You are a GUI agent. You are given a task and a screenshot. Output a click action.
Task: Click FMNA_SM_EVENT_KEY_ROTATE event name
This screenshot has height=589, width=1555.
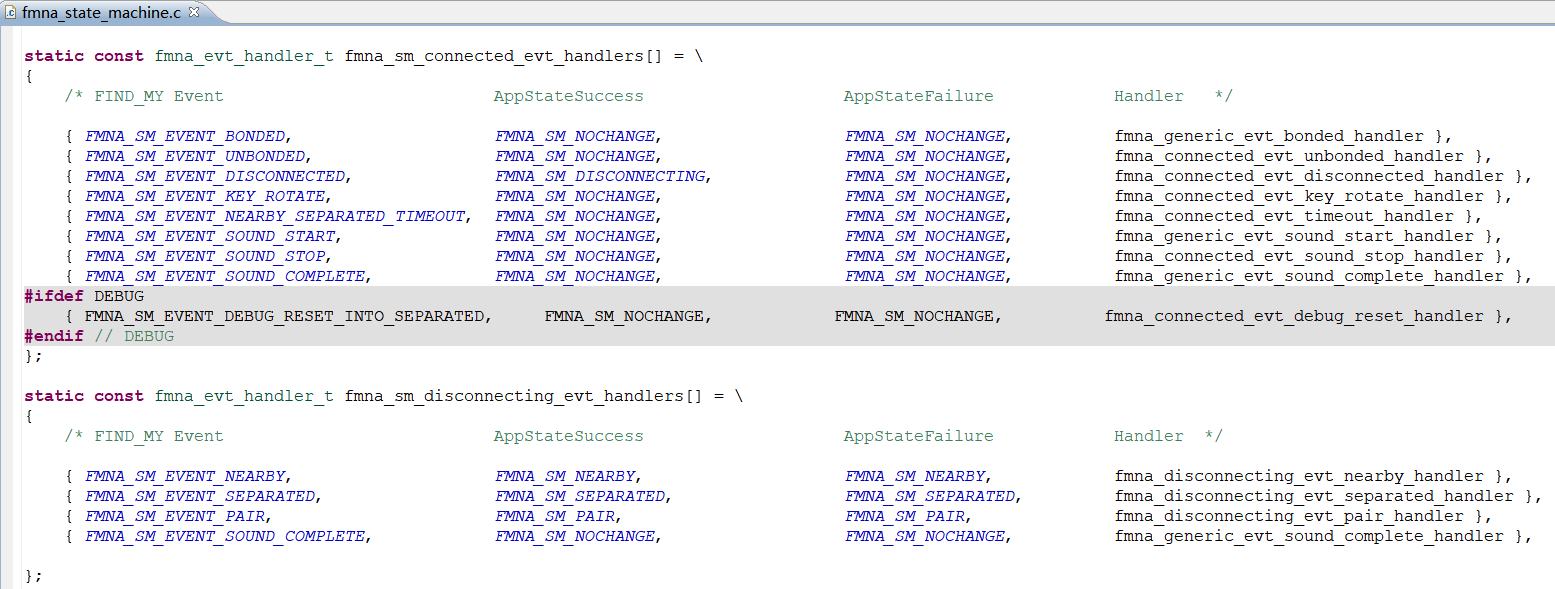tap(205, 196)
